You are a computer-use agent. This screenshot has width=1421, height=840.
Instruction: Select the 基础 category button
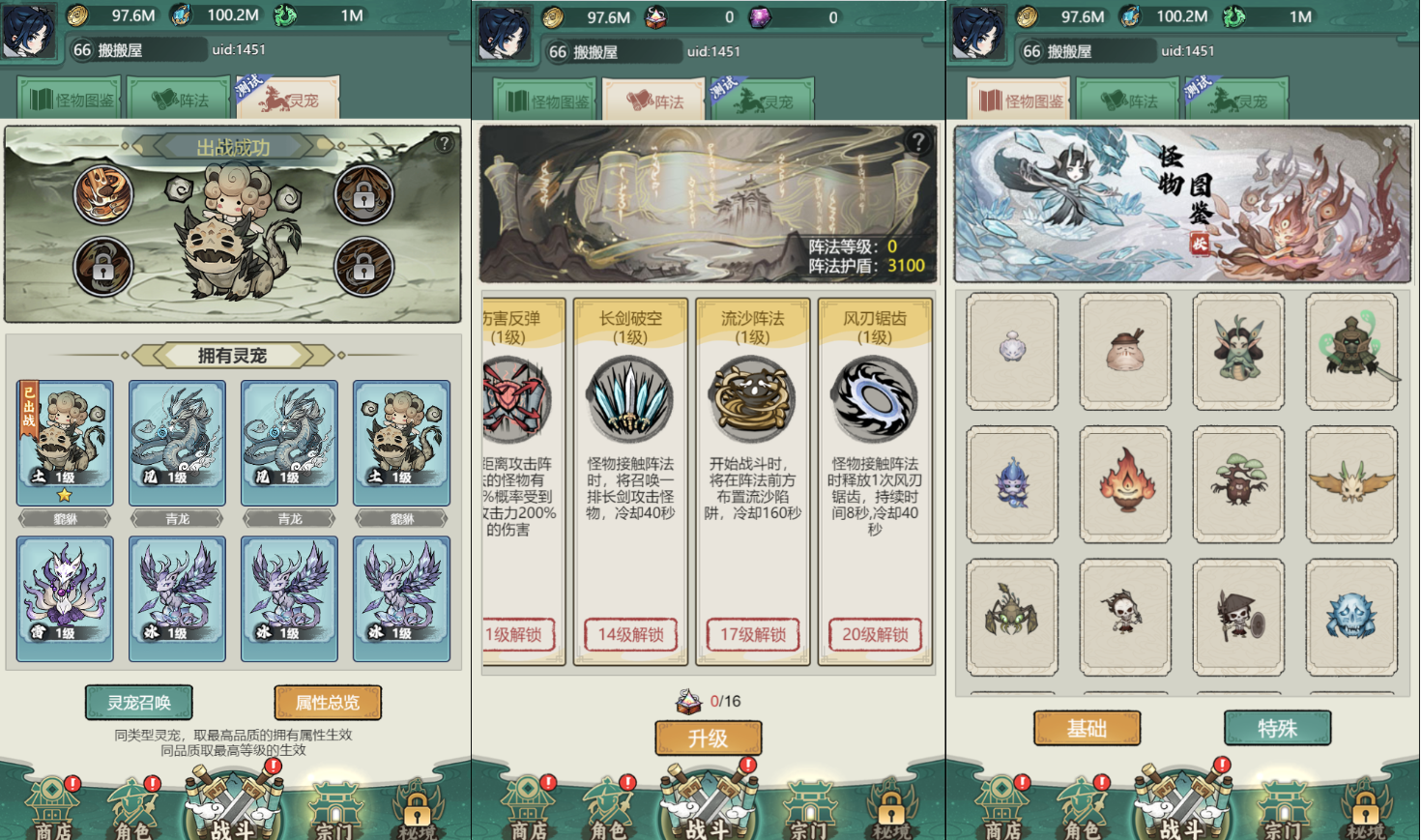[x=1087, y=728]
